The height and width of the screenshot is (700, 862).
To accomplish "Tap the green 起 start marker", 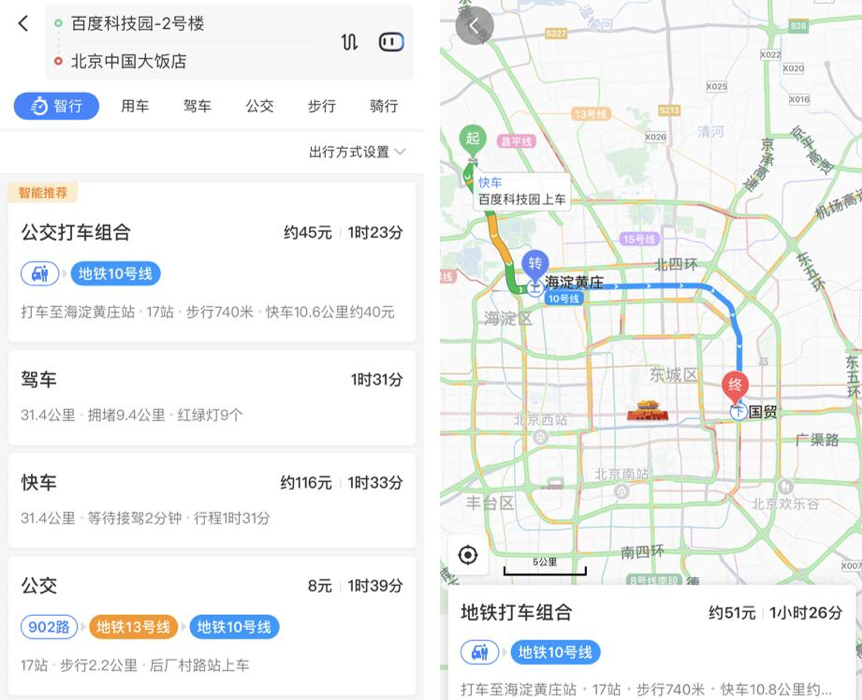I will coord(472,141).
